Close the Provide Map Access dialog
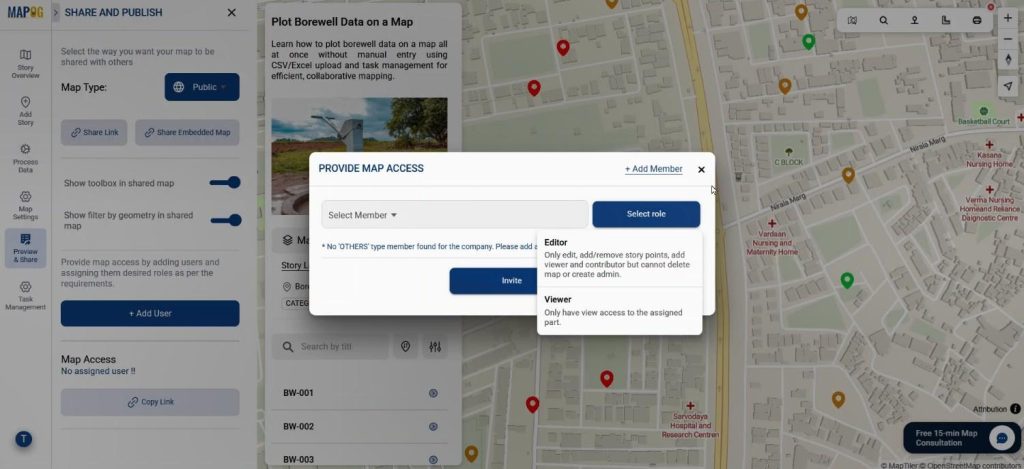The width and height of the screenshot is (1024, 469). (x=701, y=170)
